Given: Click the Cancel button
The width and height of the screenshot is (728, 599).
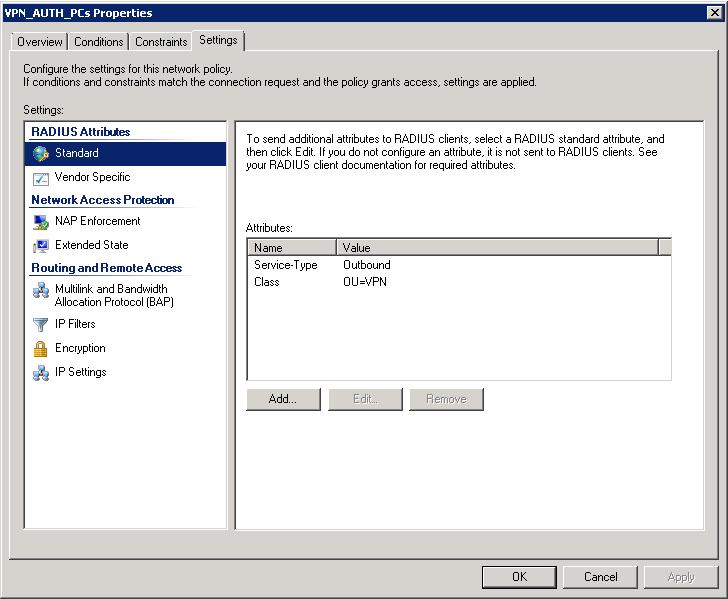Looking at the screenshot, I should pyautogui.click(x=600, y=577).
